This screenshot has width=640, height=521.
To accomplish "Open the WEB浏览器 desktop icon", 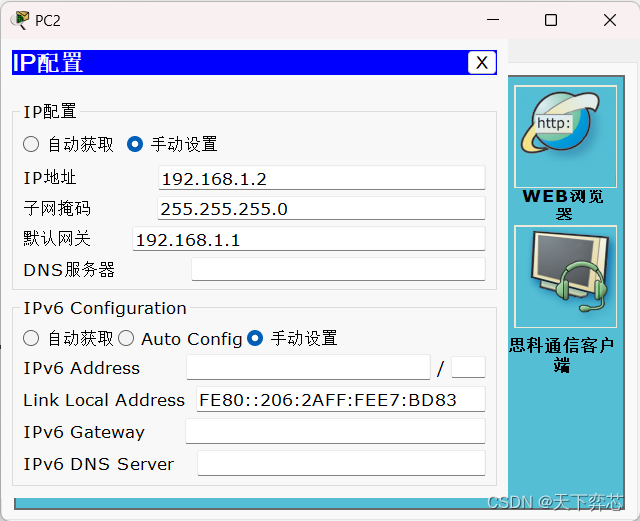I will coord(565,137).
